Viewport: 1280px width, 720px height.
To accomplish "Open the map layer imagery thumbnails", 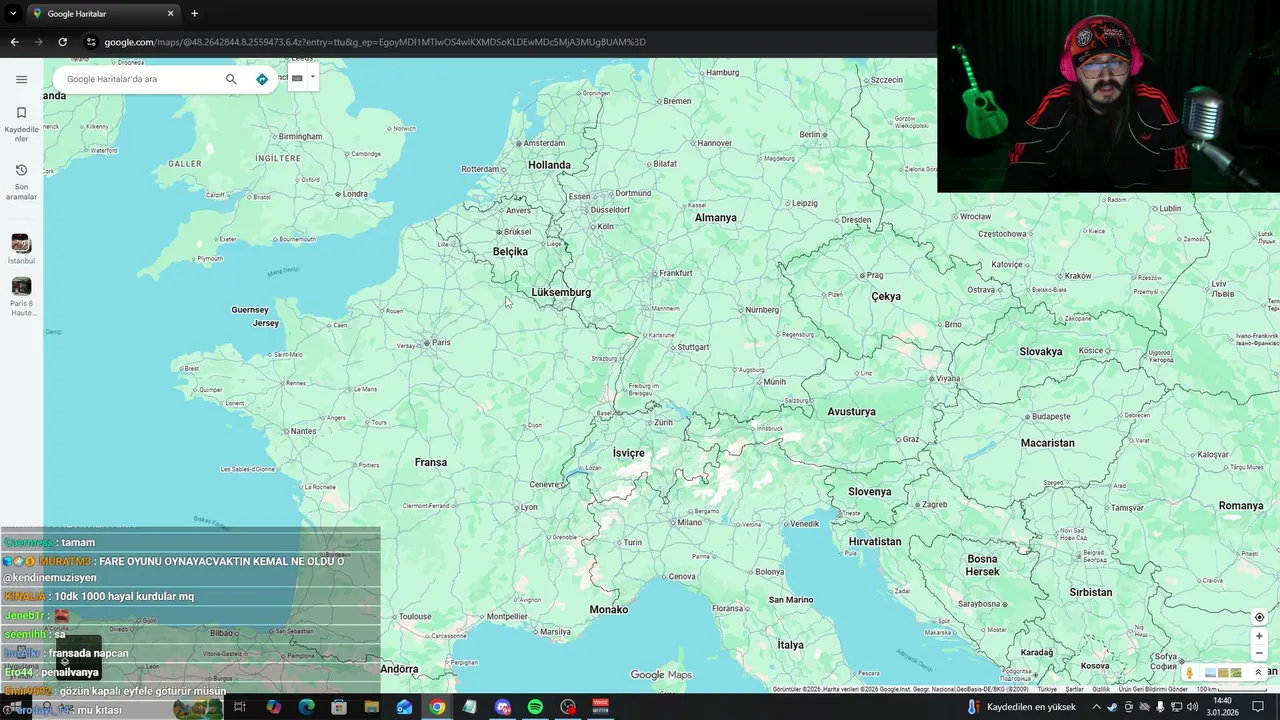I will point(1223,673).
